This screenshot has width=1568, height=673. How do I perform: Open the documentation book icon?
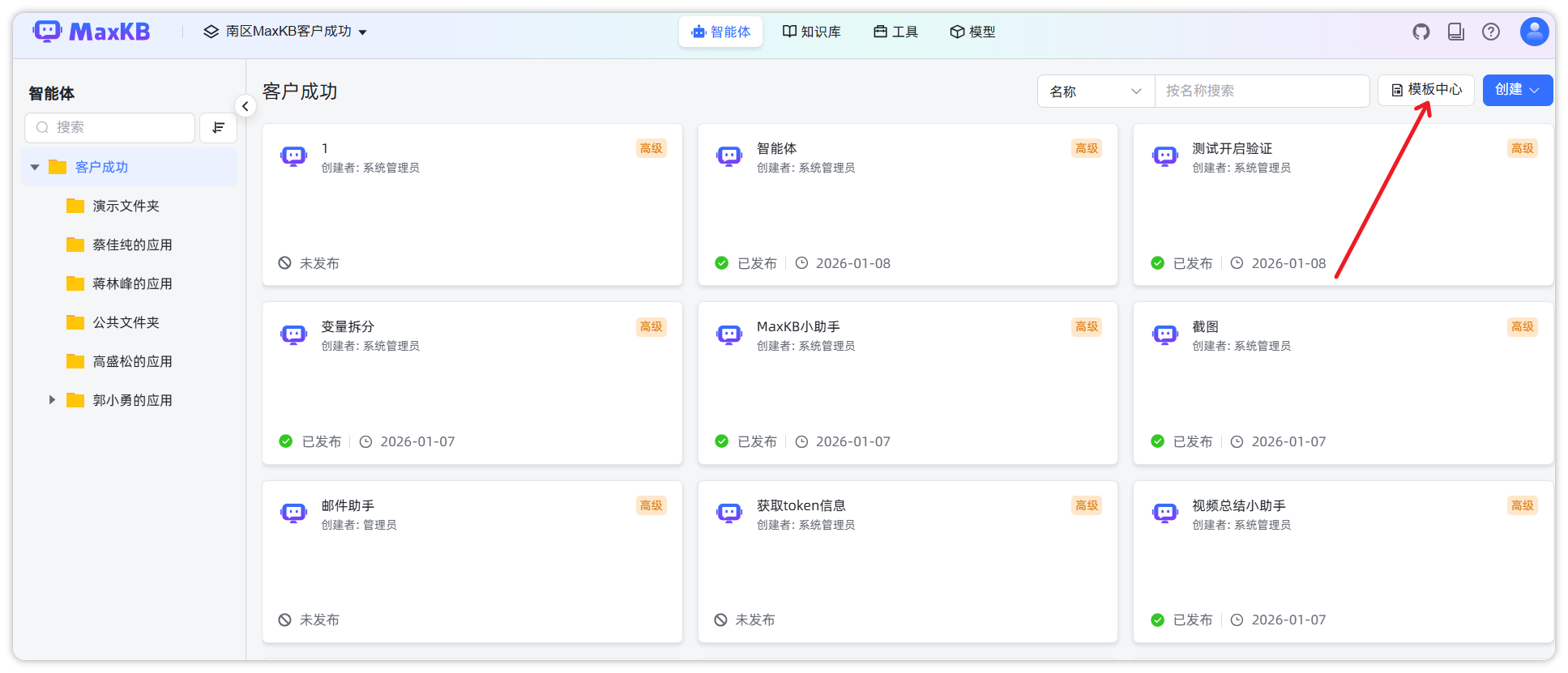[1455, 32]
